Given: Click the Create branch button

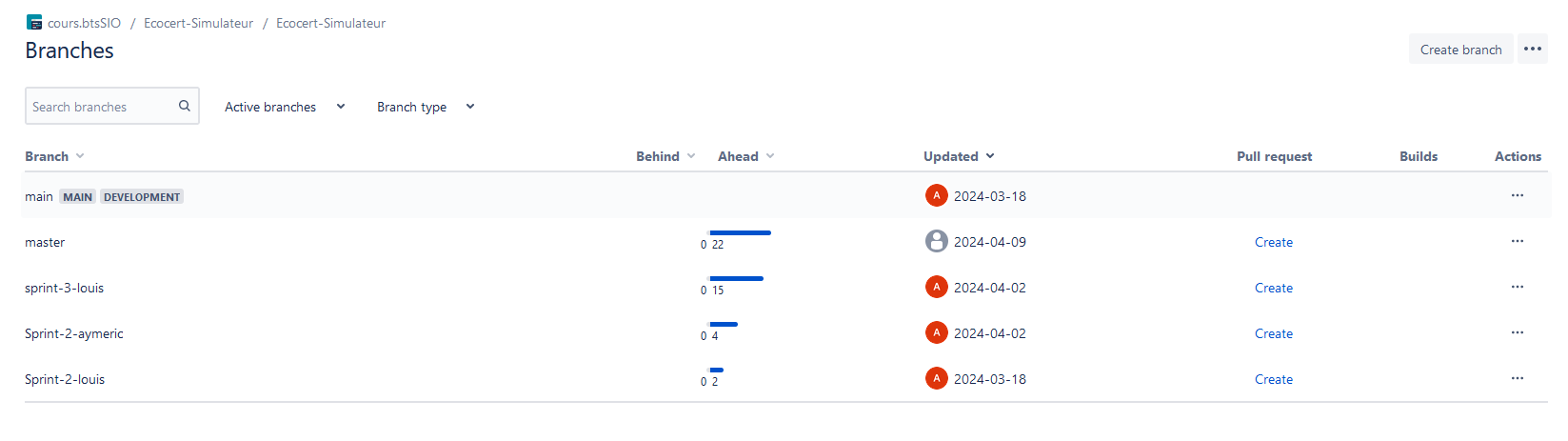Looking at the screenshot, I should tap(1460, 50).
